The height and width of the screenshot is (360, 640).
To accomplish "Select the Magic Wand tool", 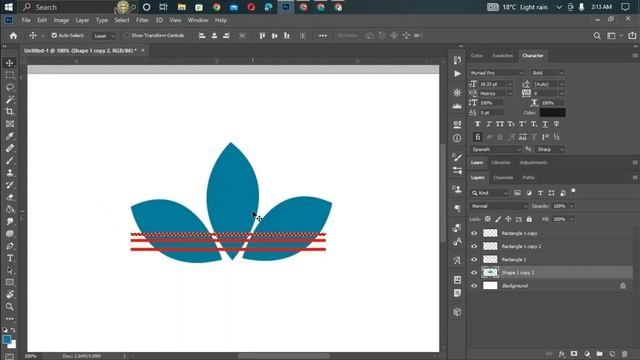I will [10, 100].
